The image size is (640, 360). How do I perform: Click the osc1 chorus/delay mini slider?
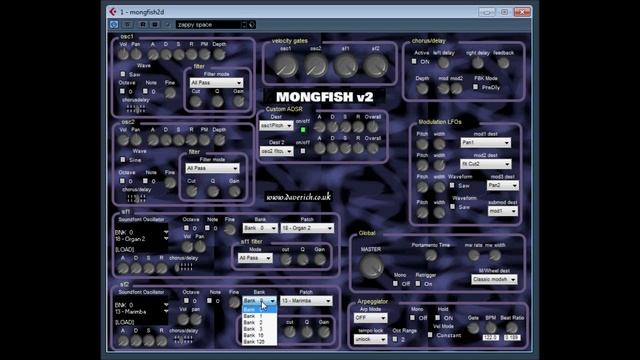pyautogui.click(x=136, y=109)
